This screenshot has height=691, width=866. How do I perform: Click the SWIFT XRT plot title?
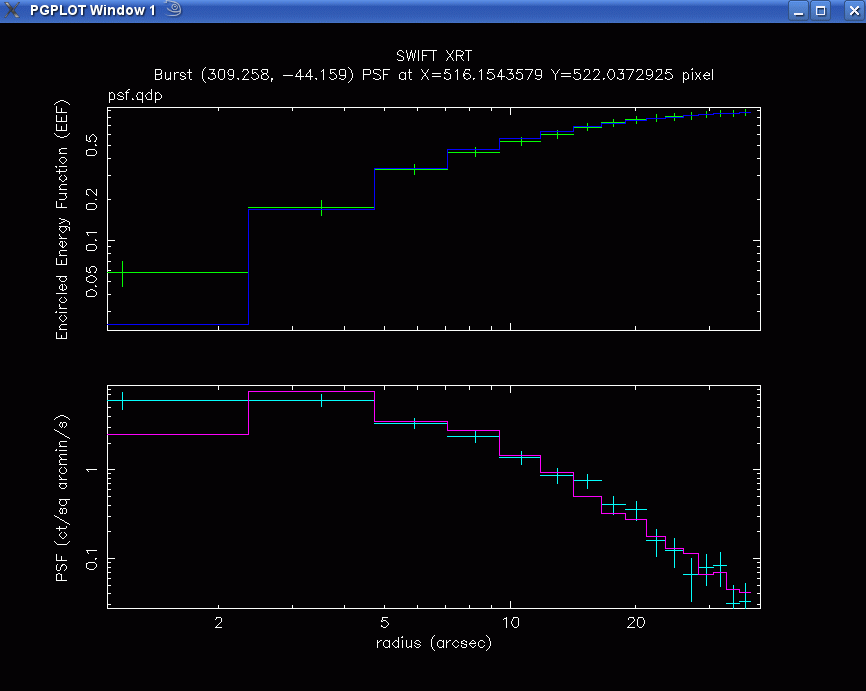click(x=433, y=57)
